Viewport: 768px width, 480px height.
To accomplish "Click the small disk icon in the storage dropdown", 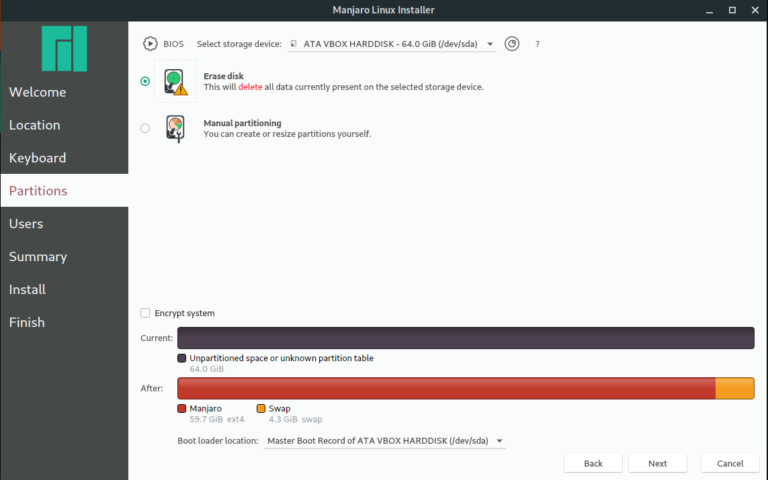I will 293,44.
